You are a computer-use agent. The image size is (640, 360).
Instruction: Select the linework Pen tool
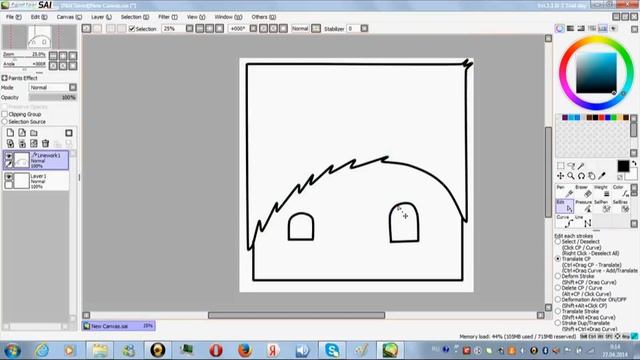(565, 191)
